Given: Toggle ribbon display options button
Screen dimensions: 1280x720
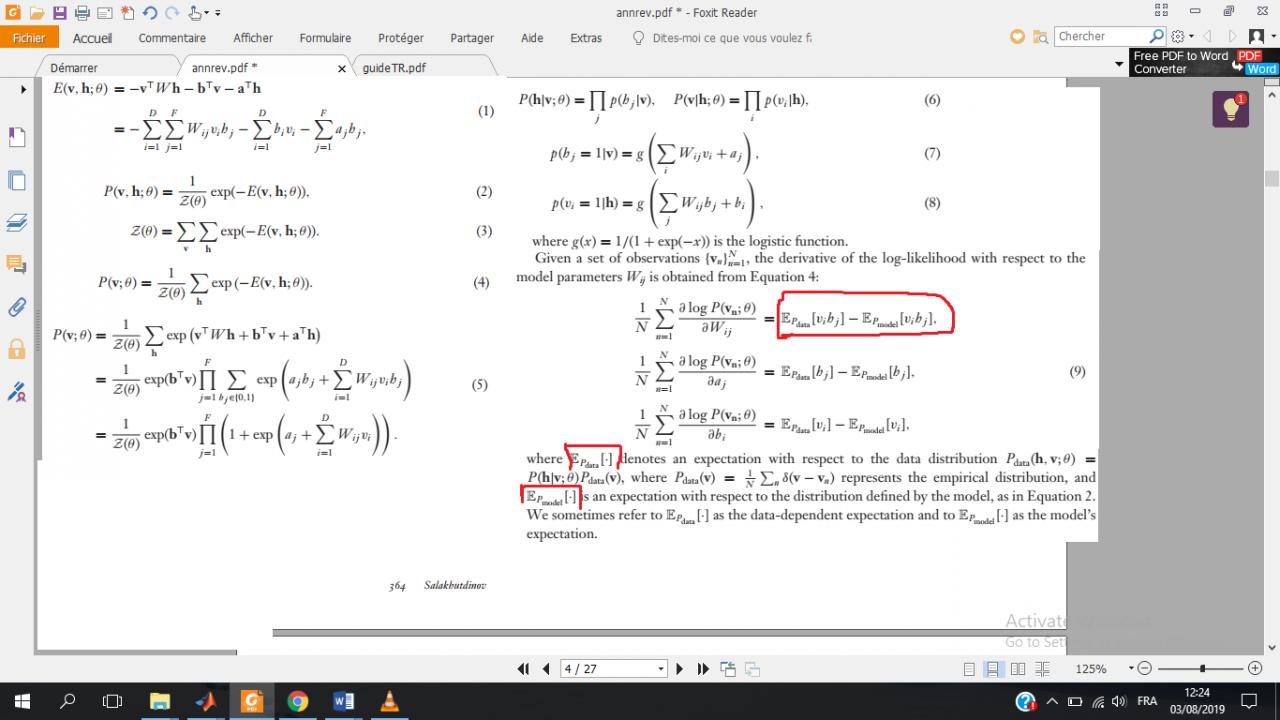Looking at the screenshot, I should [x=1162, y=11].
